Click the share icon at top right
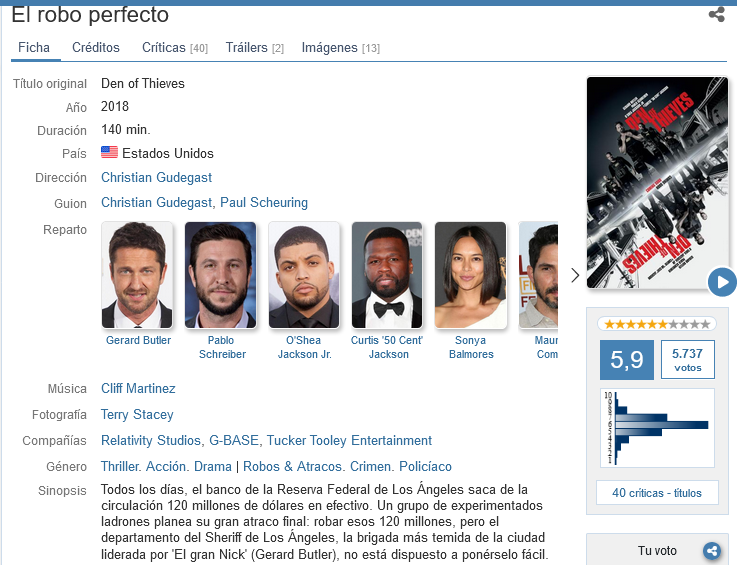The height and width of the screenshot is (565, 737). [716, 14]
